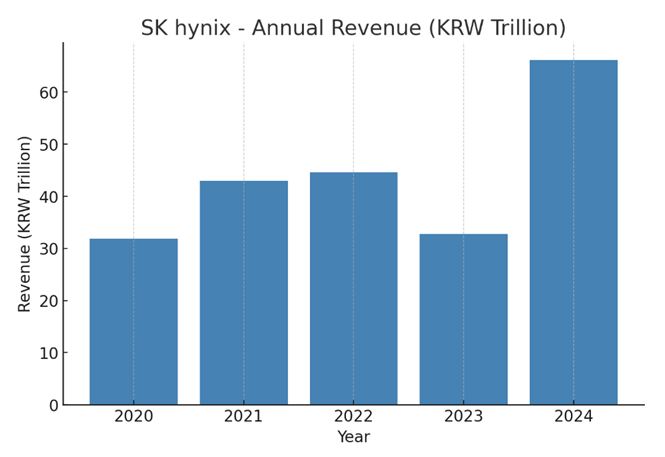The image size is (665, 457).
Task: Select the 2024 revenue bar
Action: coord(574,232)
